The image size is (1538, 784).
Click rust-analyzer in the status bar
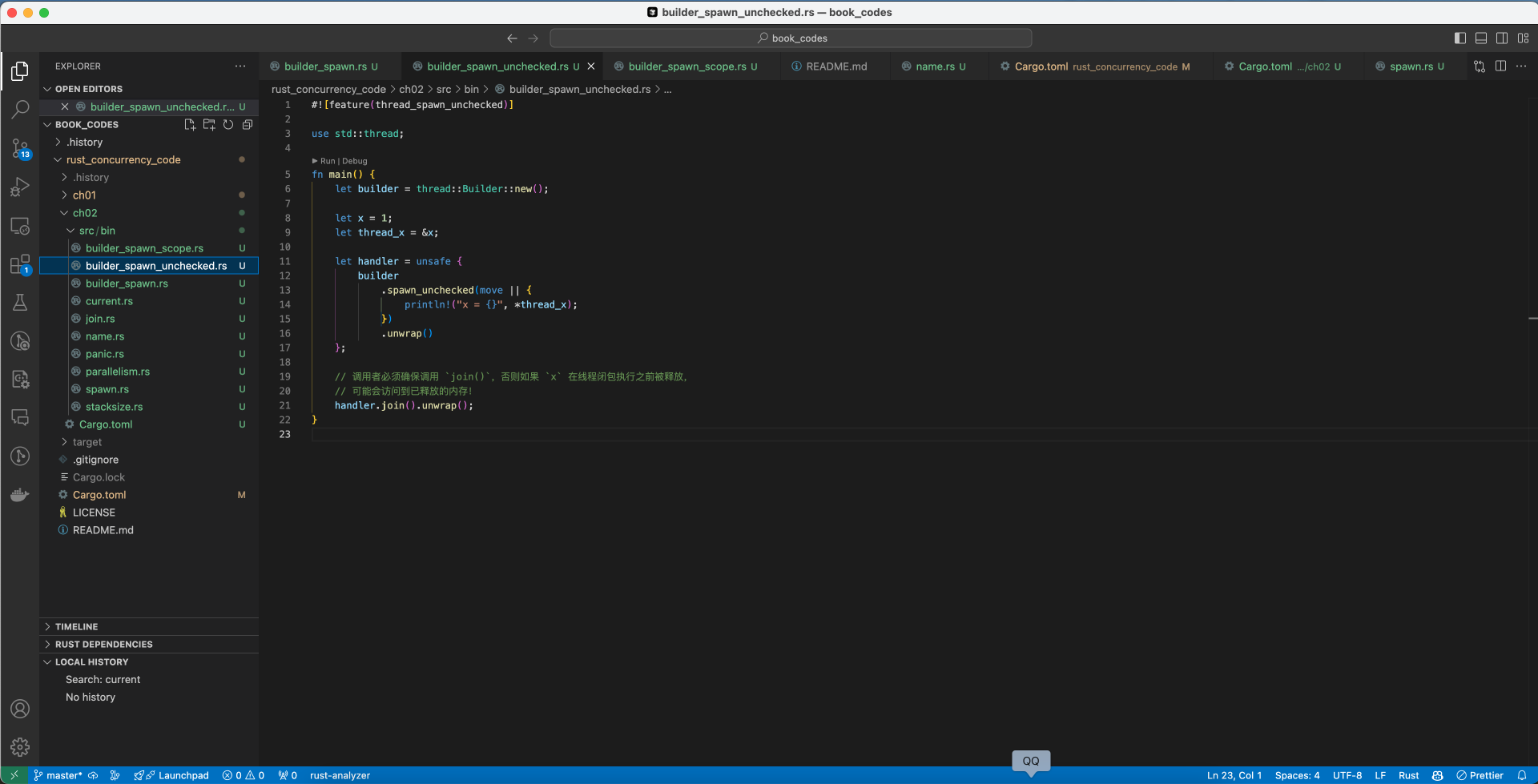tap(340, 775)
